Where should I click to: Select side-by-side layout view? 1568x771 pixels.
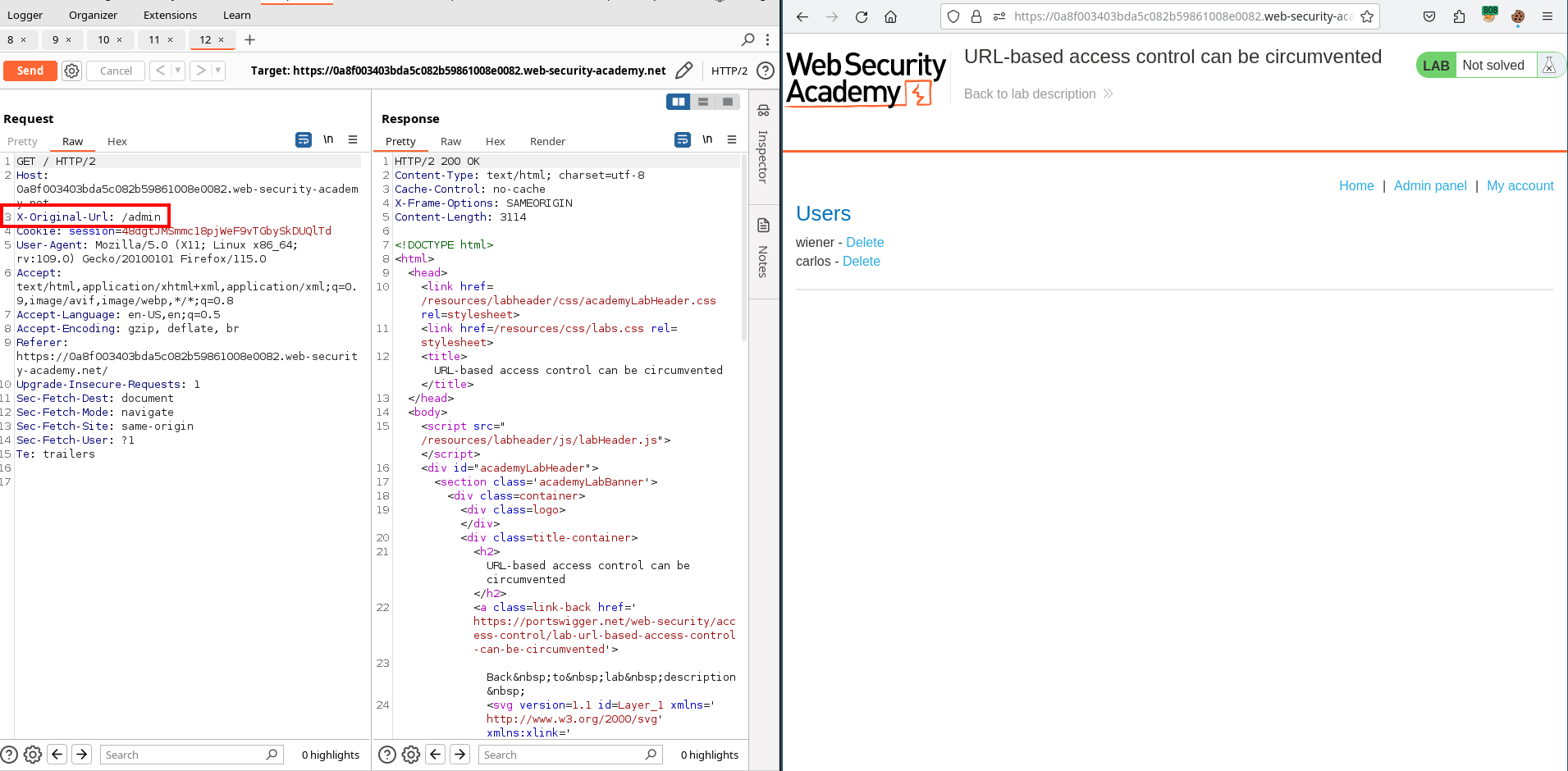click(679, 102)
